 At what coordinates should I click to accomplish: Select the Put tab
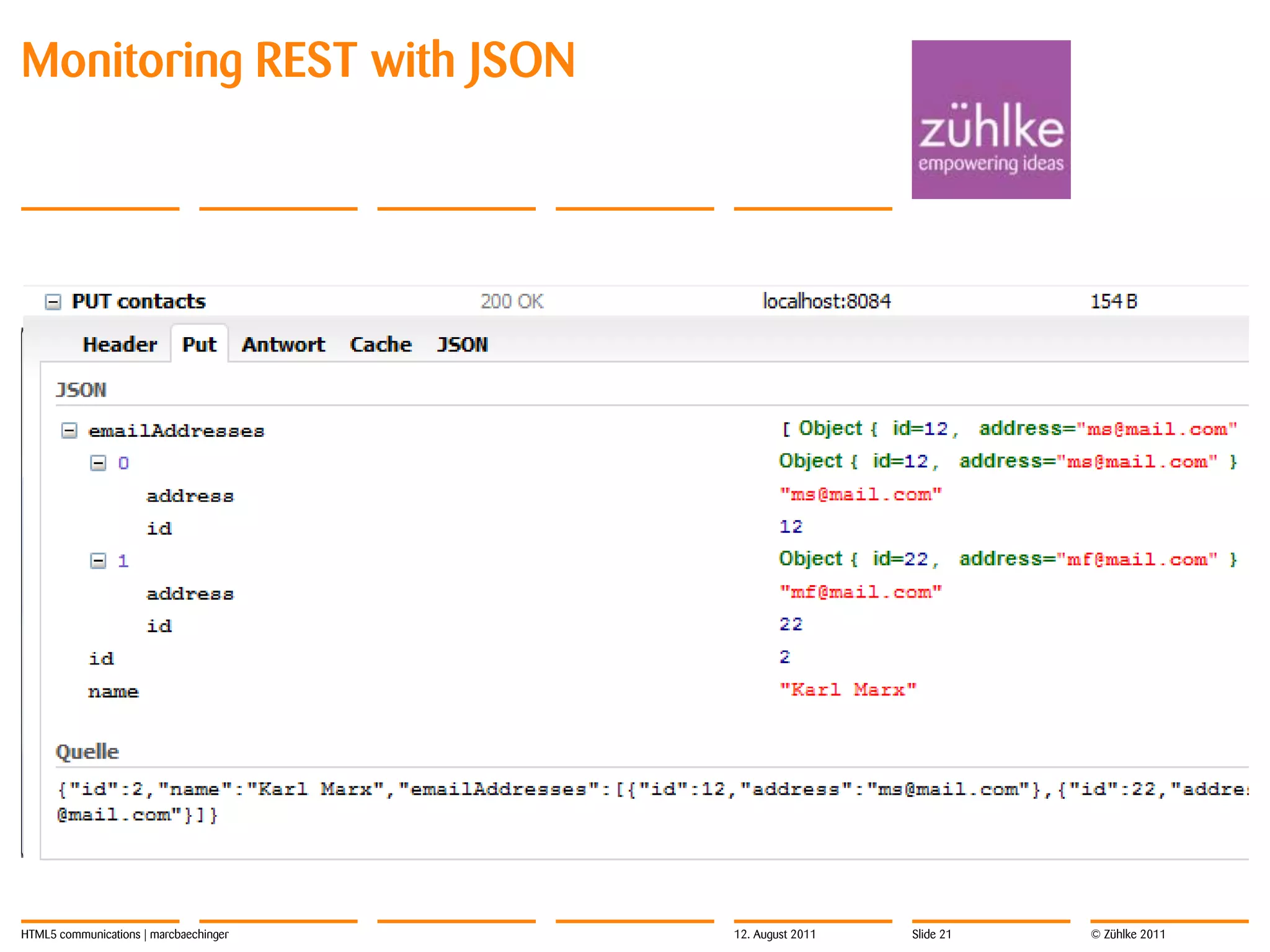pyautogui.click(x=199, y=345)
